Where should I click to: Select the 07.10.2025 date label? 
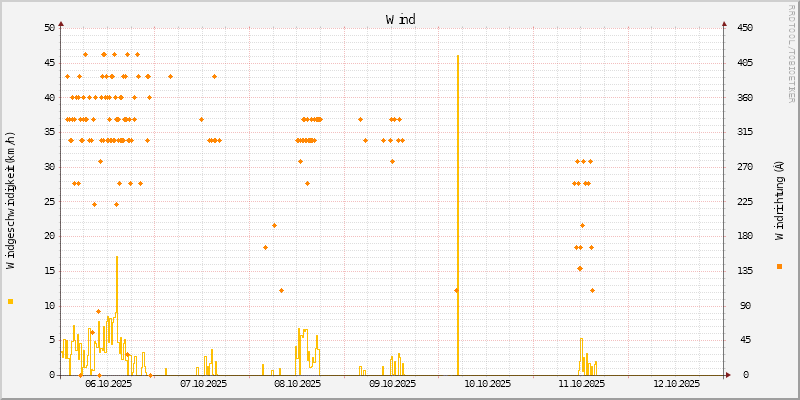(203, 383)
